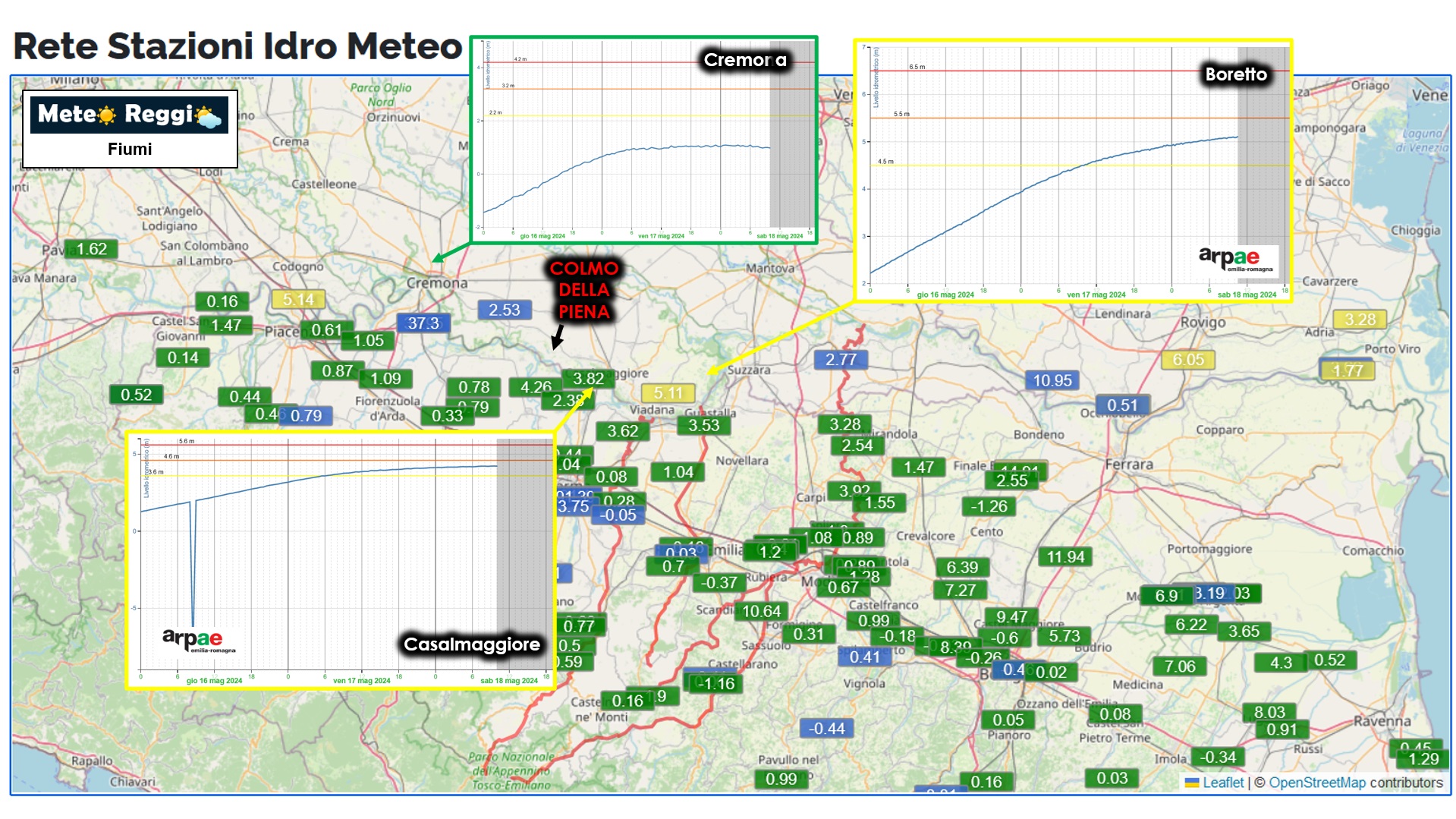Click the yellow 1.77 marker near Porto Viro
Viewport: 1456px width, 819px height.
click(1348, 370)
